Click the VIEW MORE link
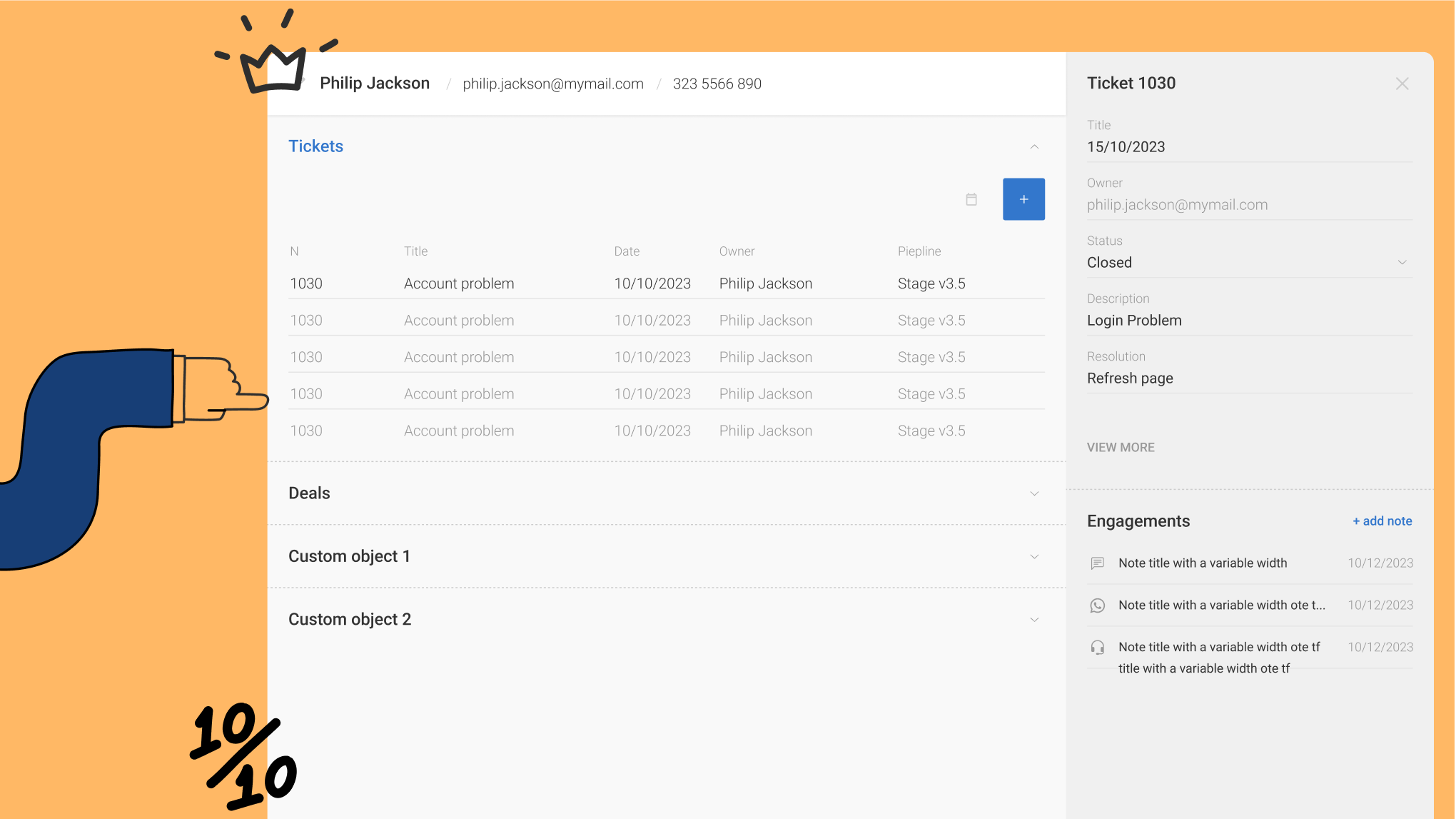Viewport: 1456px width, 819px height. pos(1121,447)
